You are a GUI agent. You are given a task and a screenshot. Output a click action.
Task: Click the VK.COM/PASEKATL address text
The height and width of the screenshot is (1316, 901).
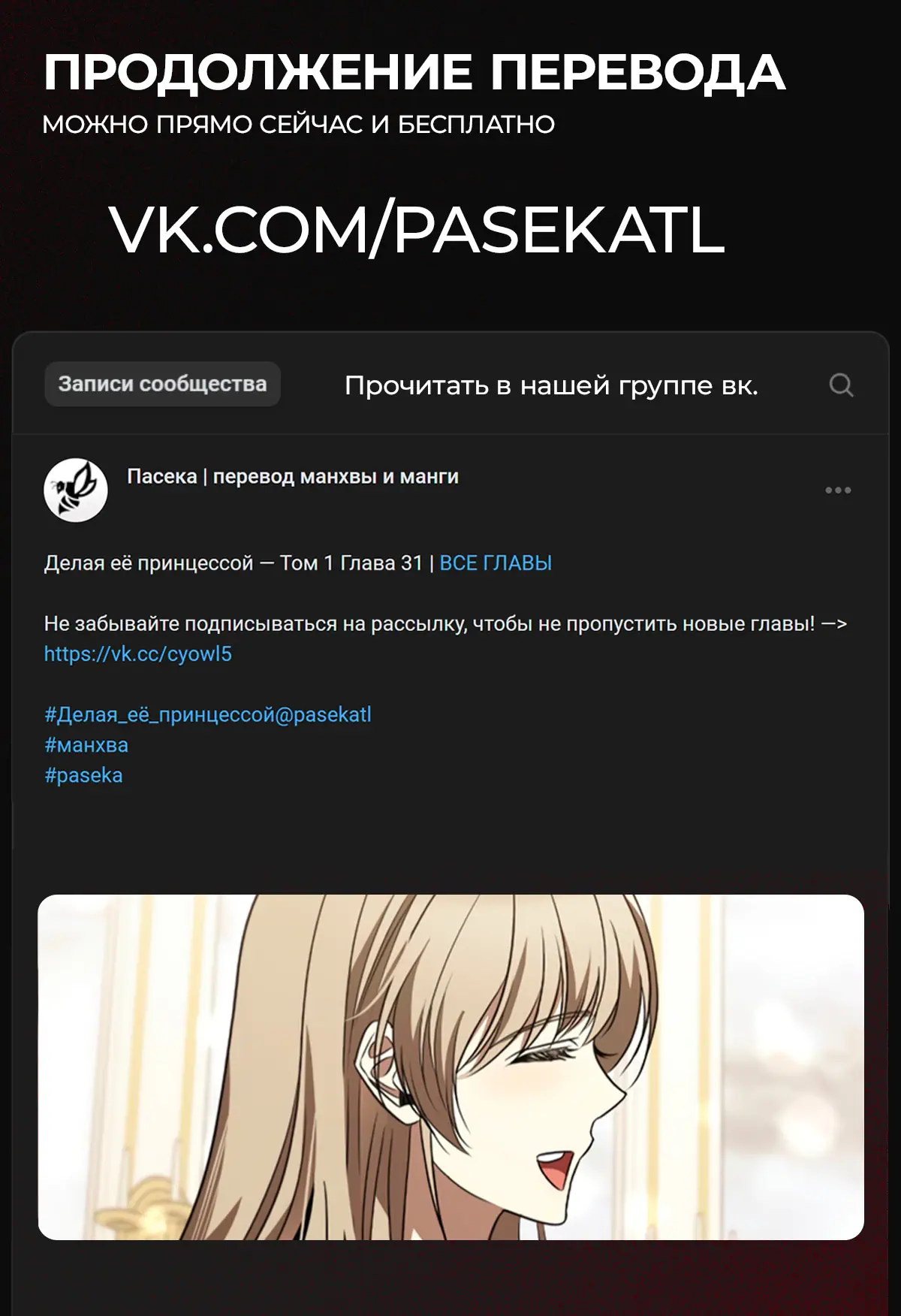417,230
